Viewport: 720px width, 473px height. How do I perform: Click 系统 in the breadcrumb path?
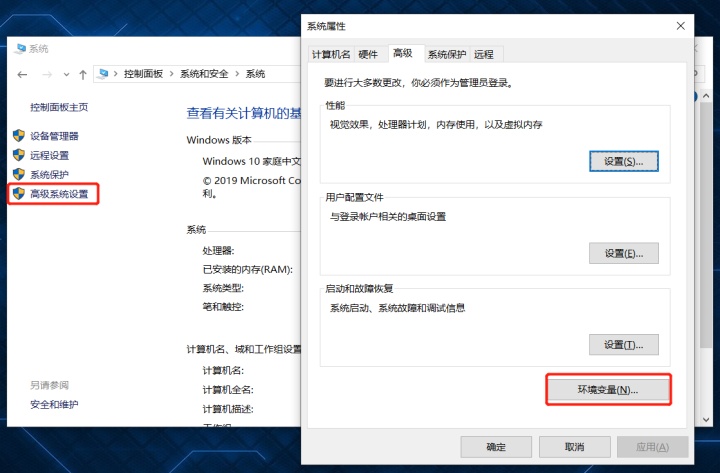pos(255,74)
